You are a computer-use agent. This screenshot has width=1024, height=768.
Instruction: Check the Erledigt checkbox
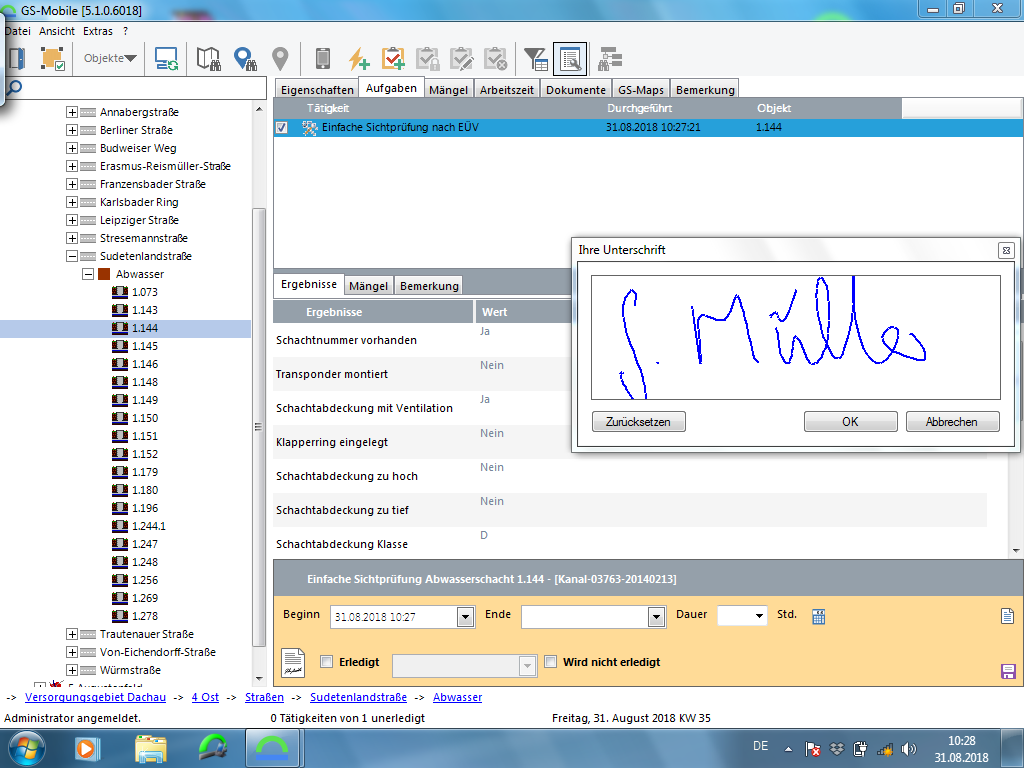(x=326, y=662)
